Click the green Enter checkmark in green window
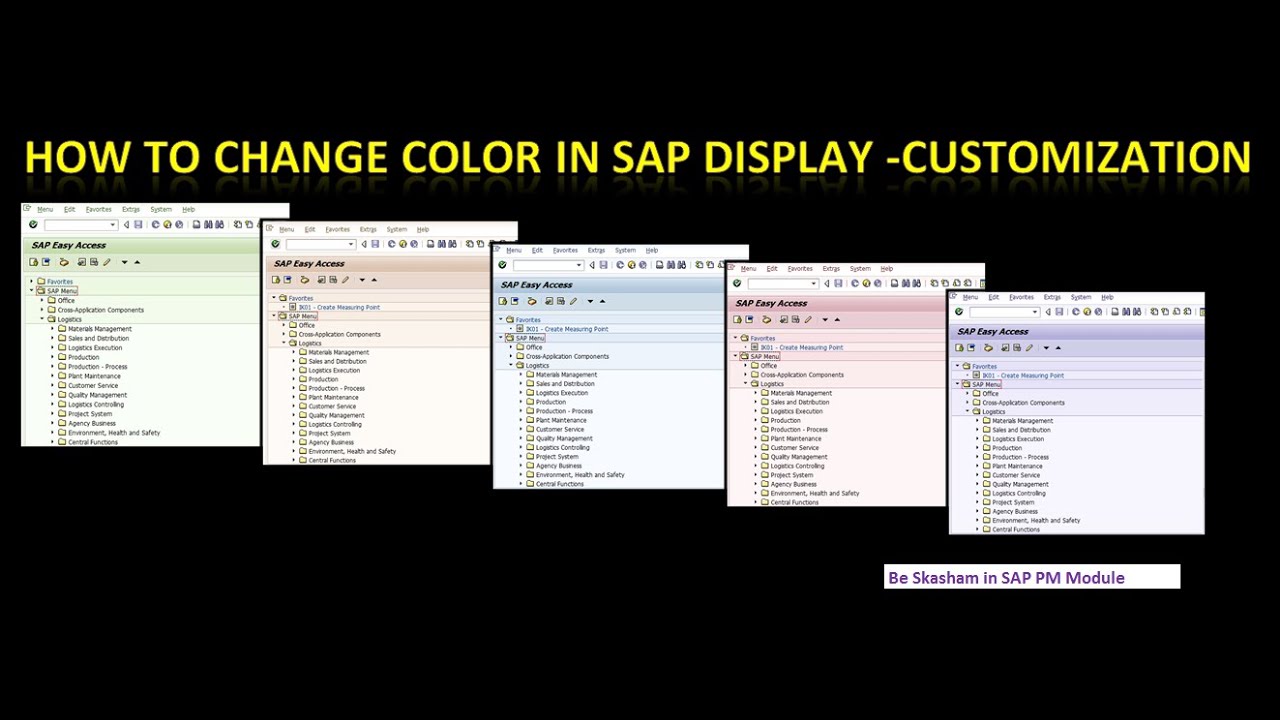The image size is (1280, 720). point(33,224)
